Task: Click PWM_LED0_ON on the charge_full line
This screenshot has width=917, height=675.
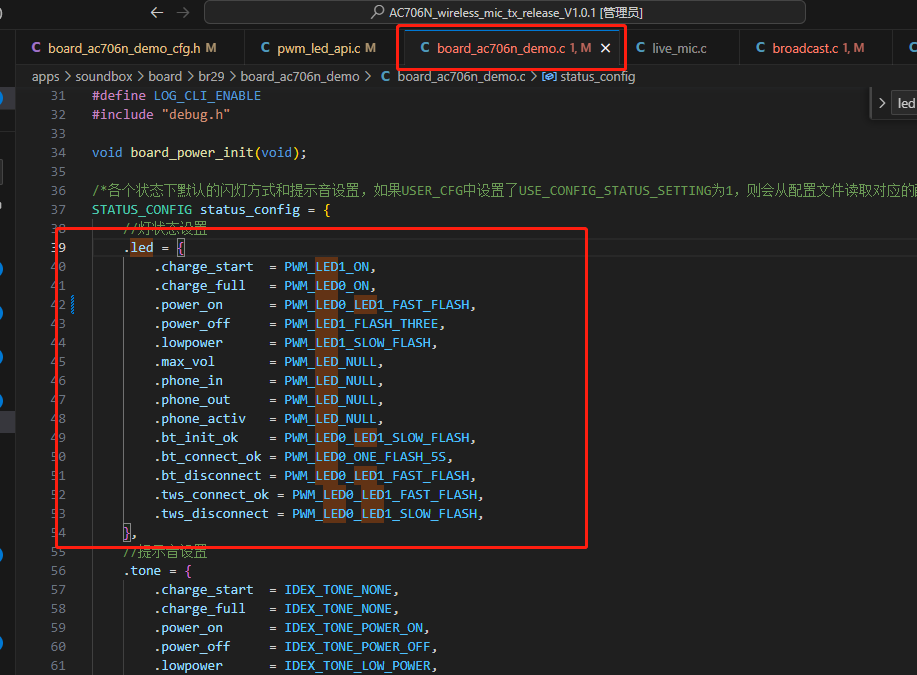Action: [x=327, y=285]
